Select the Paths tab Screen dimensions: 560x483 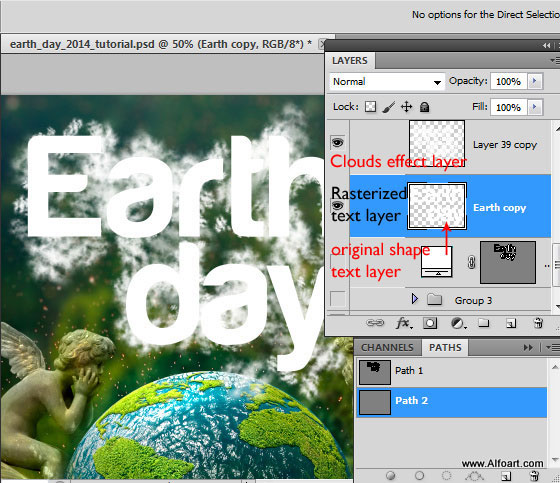(445, 348)
